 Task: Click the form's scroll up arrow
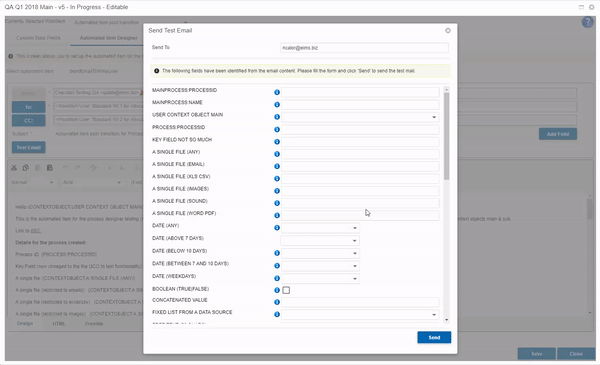click(x=447, y=90)
